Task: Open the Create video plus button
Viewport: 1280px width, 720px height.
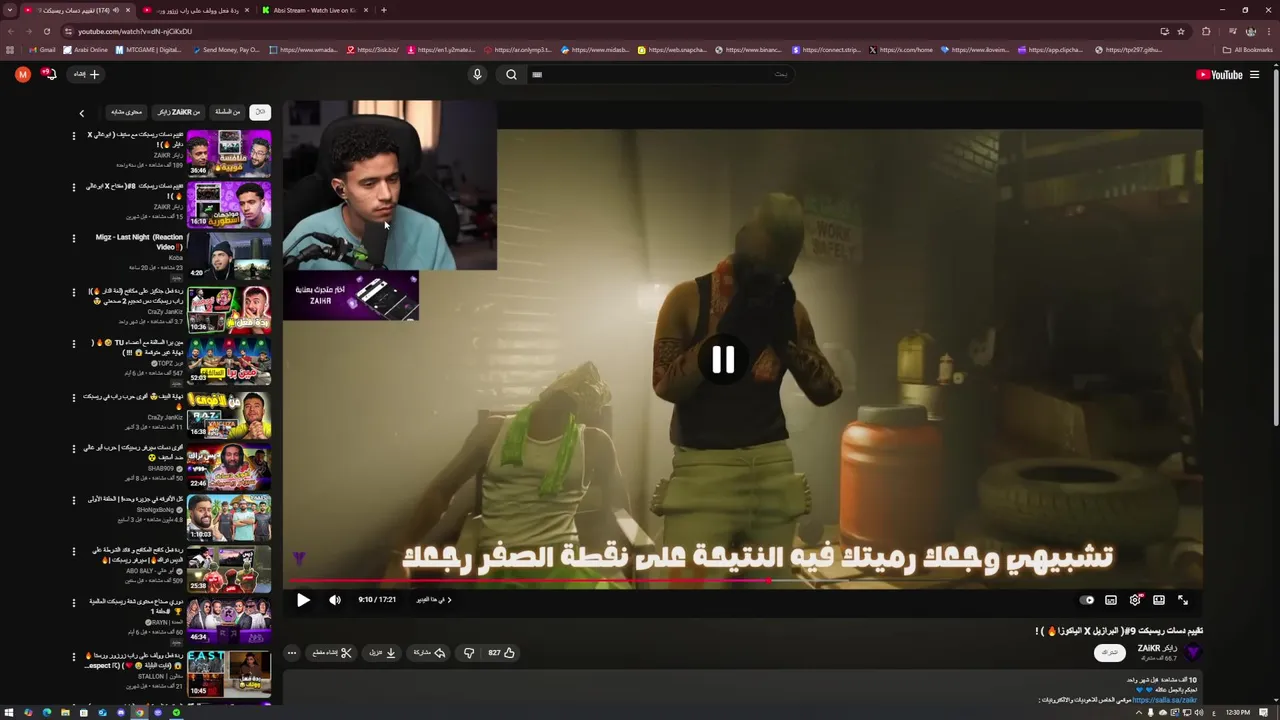Action: click(87, 74)
